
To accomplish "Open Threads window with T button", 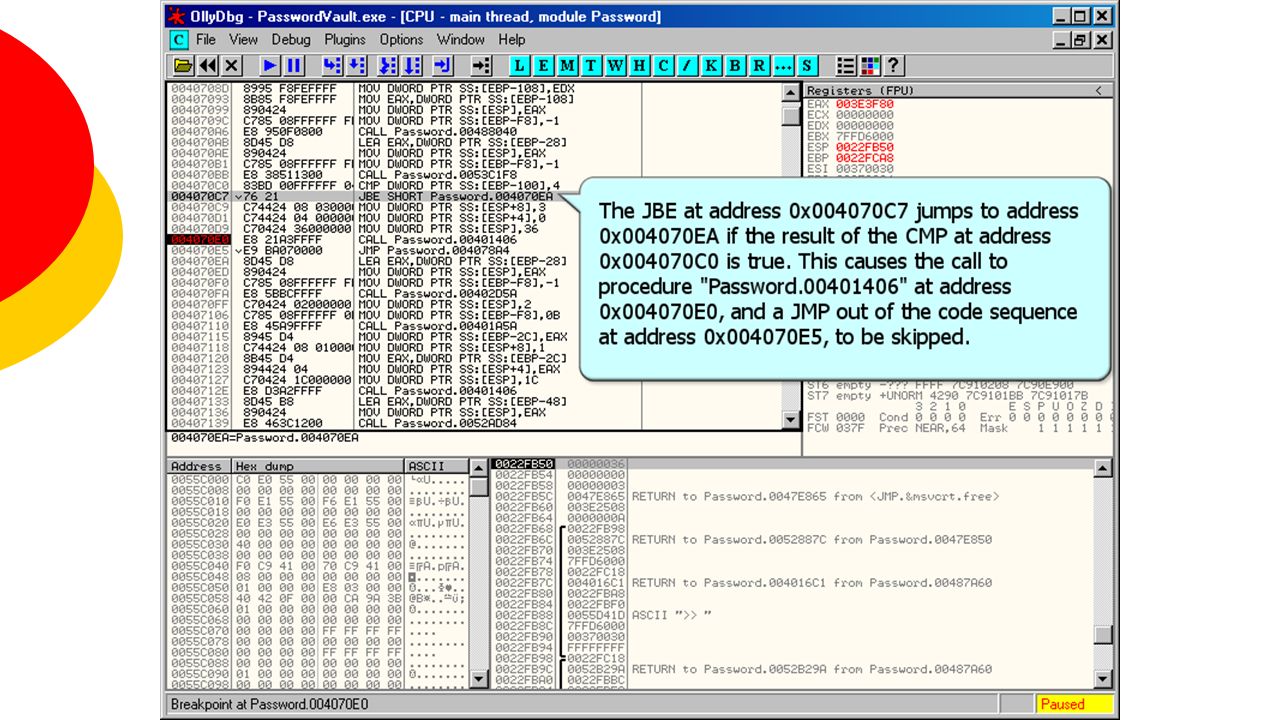I will (591, 66).
